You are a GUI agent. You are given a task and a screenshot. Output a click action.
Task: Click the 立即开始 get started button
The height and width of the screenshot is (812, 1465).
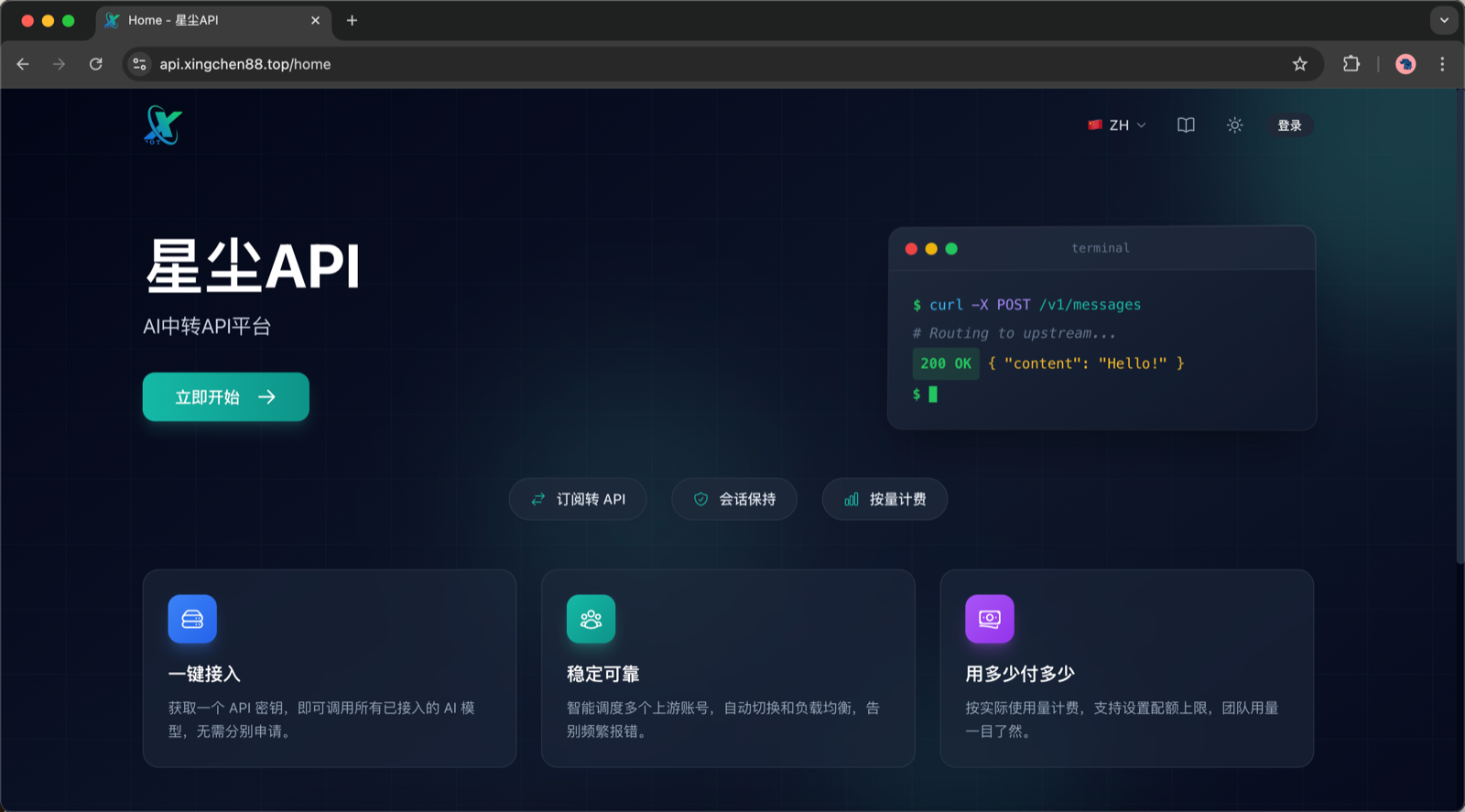pyautogui.click(x=226, y=396)
